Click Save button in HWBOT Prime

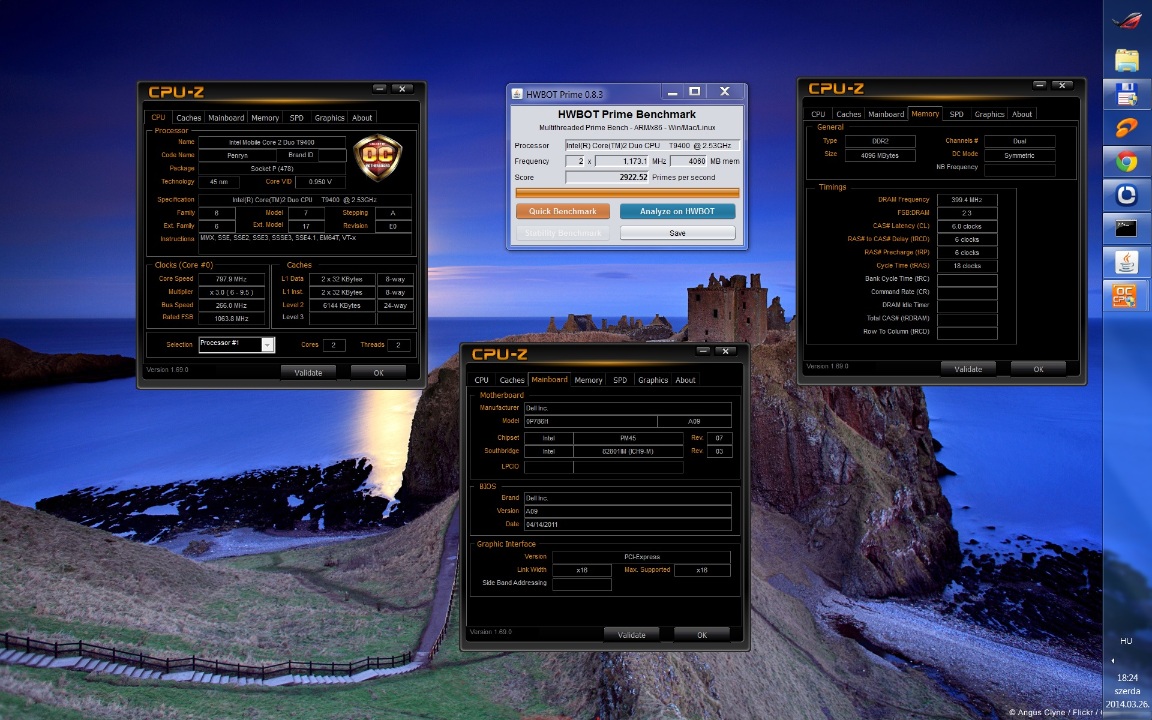[x=677, y=233]
